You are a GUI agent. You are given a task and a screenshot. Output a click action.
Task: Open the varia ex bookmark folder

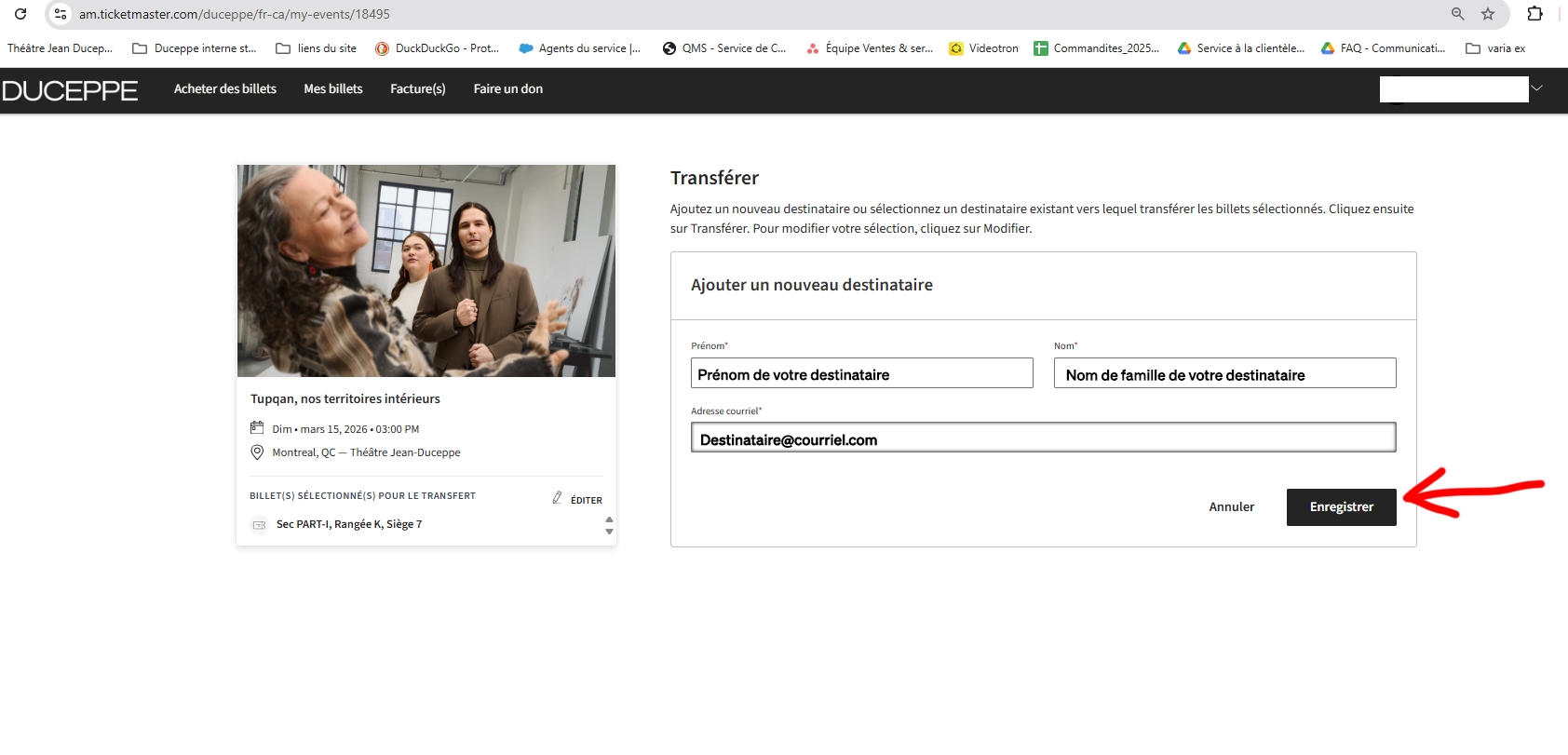click(1495, 48)
